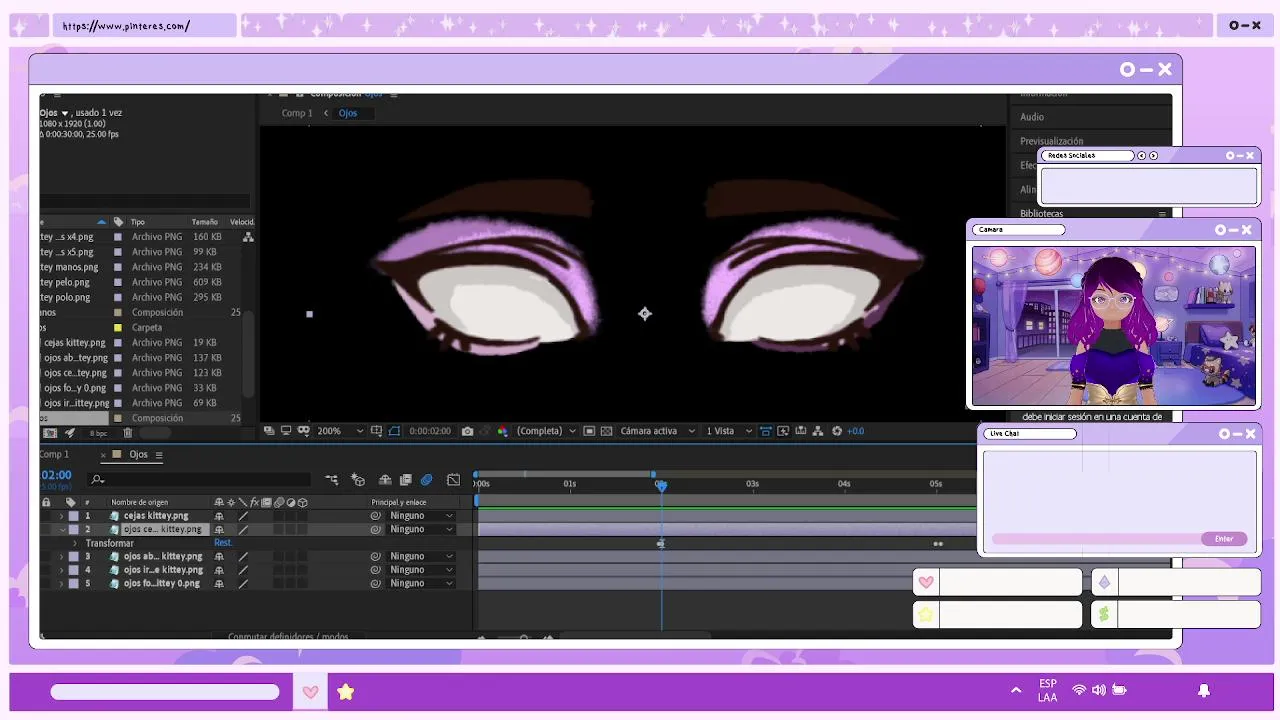Click label color box of layer 1
1280x720 pixels.
pos(73,516)
